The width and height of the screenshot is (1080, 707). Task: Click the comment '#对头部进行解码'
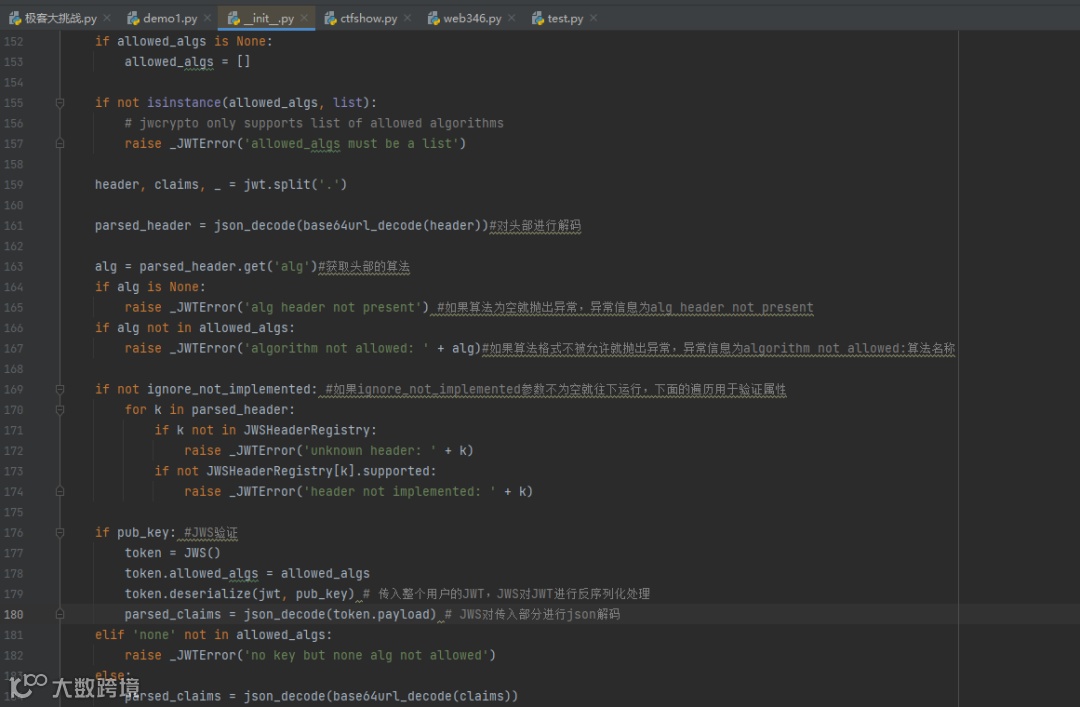[x=535, y=225]
